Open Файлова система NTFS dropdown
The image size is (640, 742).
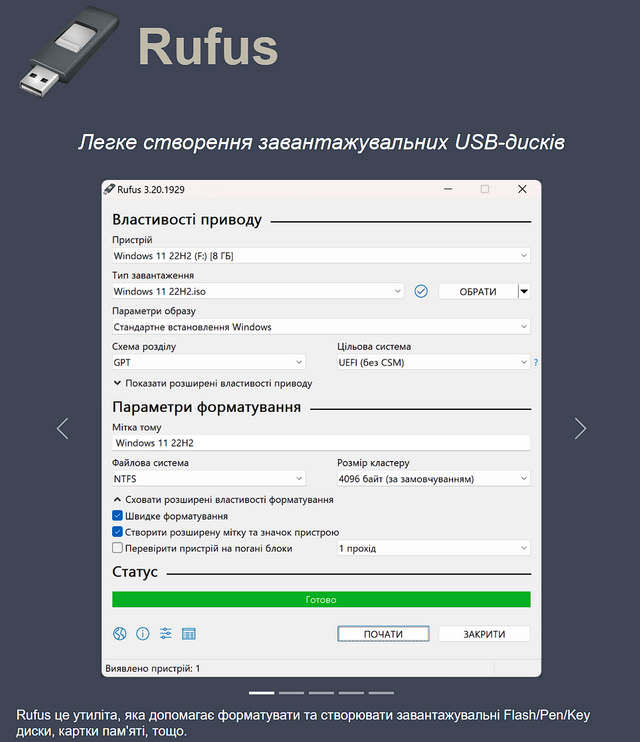click(x=209, y=478)
